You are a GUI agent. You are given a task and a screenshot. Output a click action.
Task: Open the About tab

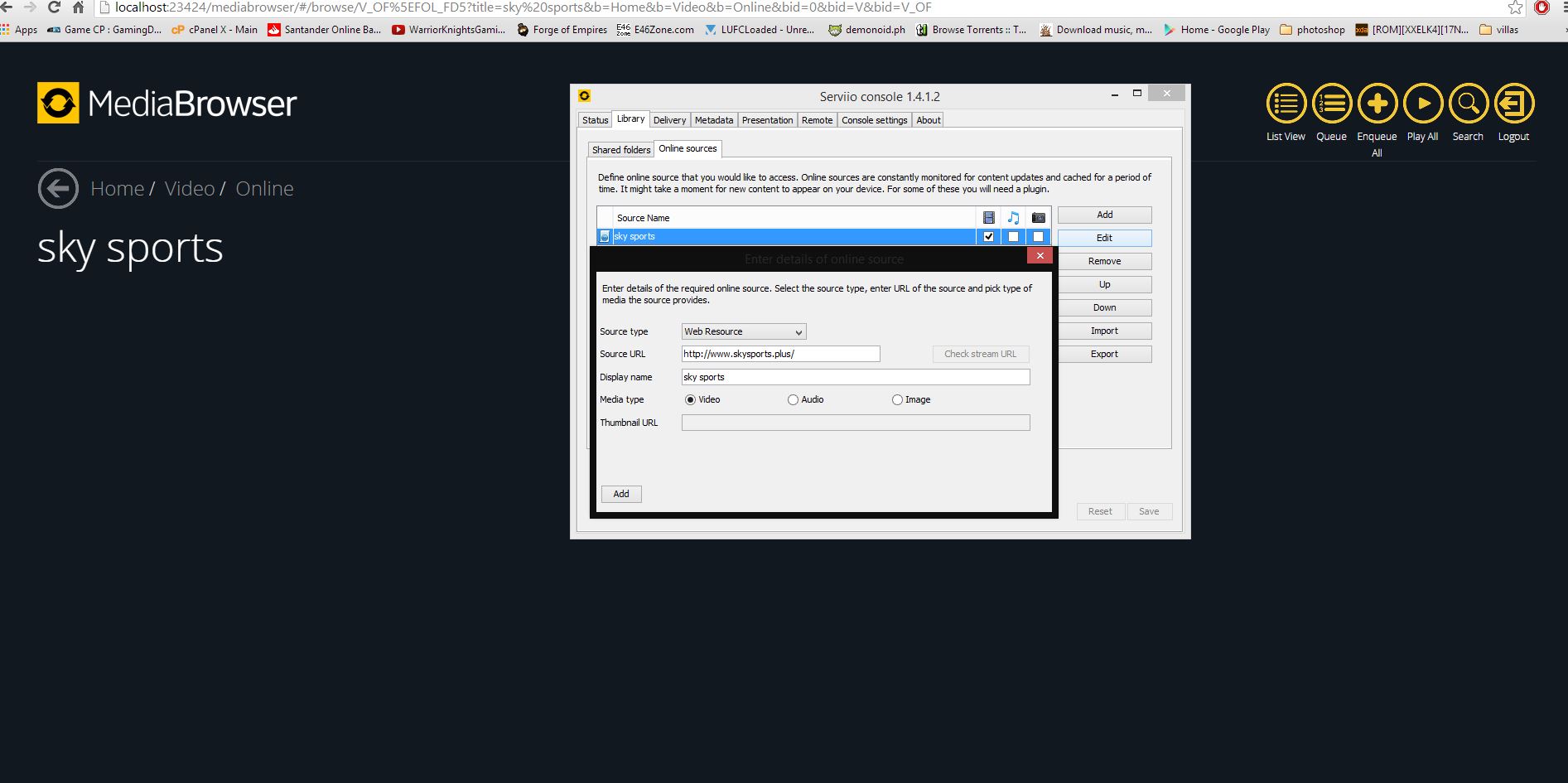pyautogui.click(x=929, y=120)
